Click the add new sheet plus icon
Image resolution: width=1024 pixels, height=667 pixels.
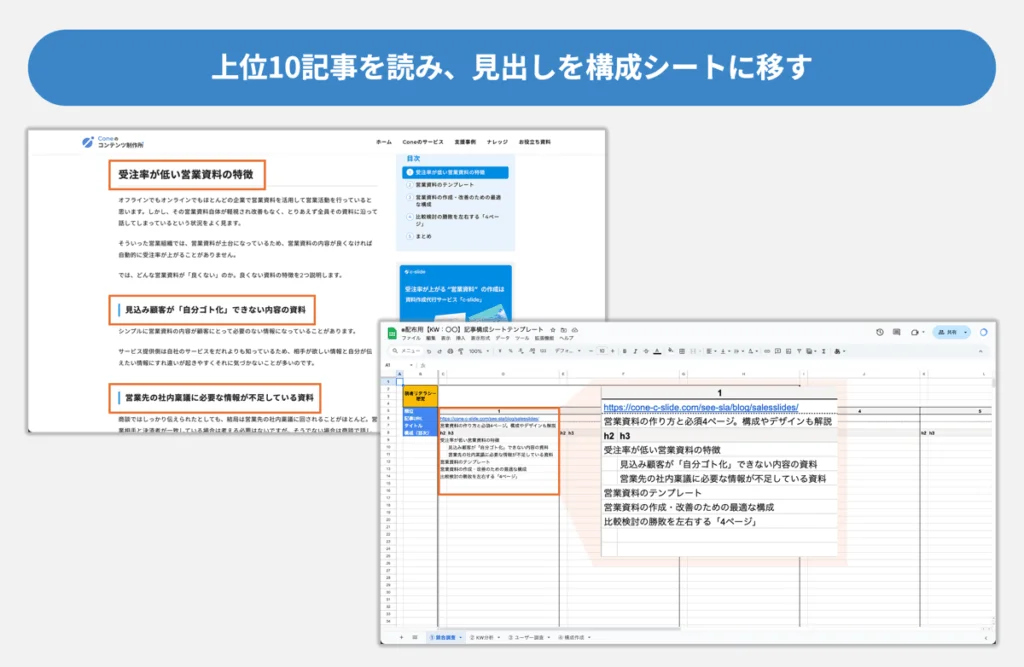click(x=402, y=636)
